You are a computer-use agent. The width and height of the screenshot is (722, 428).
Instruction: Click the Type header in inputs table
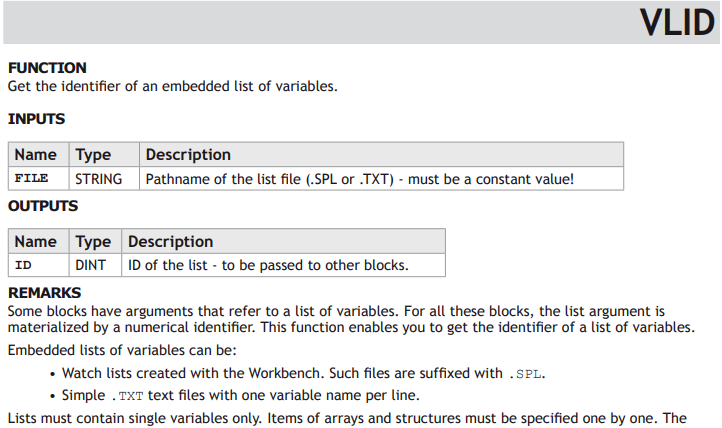(105, 155)
